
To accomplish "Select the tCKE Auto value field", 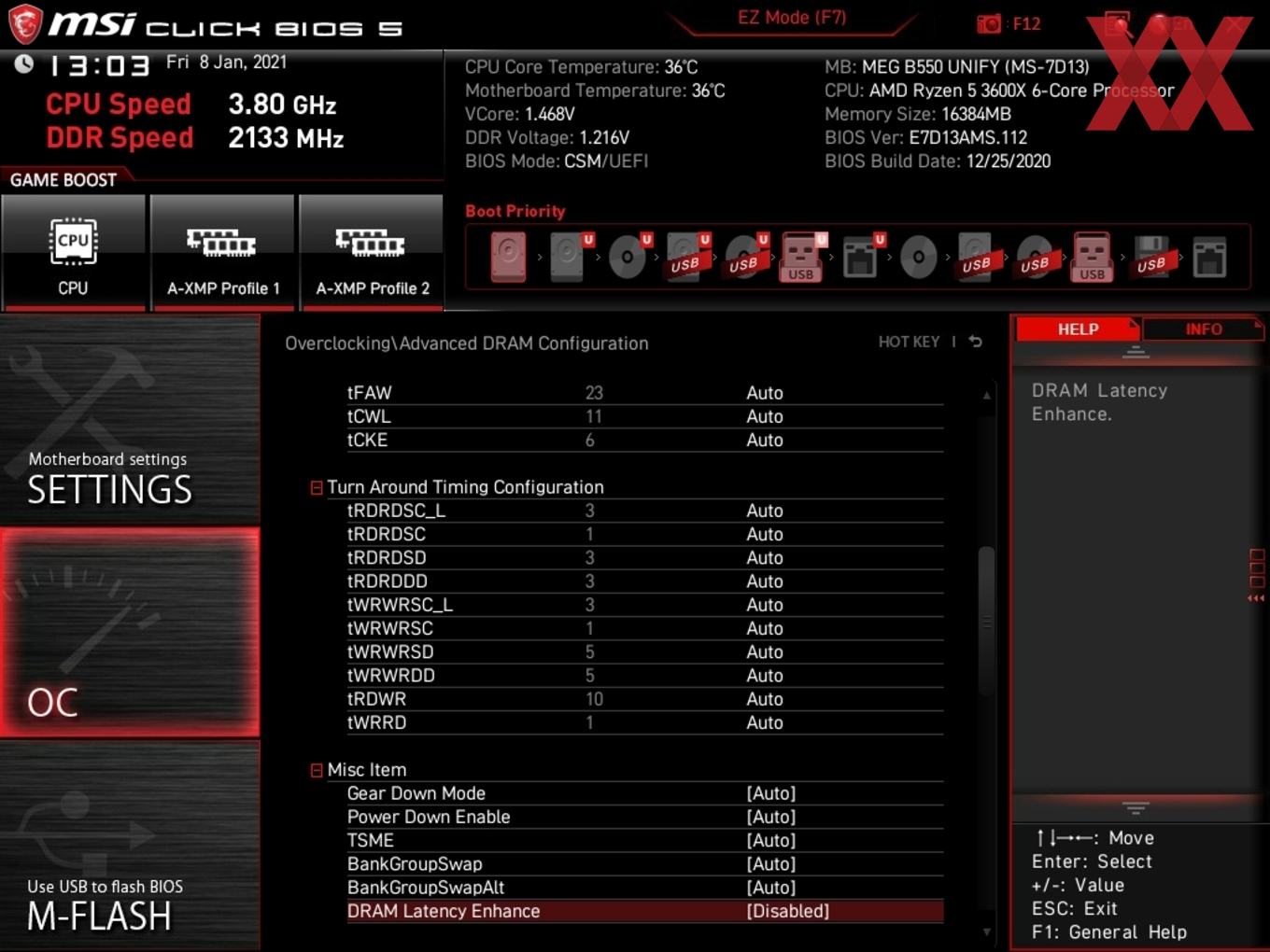I will (x=765, y=440).
